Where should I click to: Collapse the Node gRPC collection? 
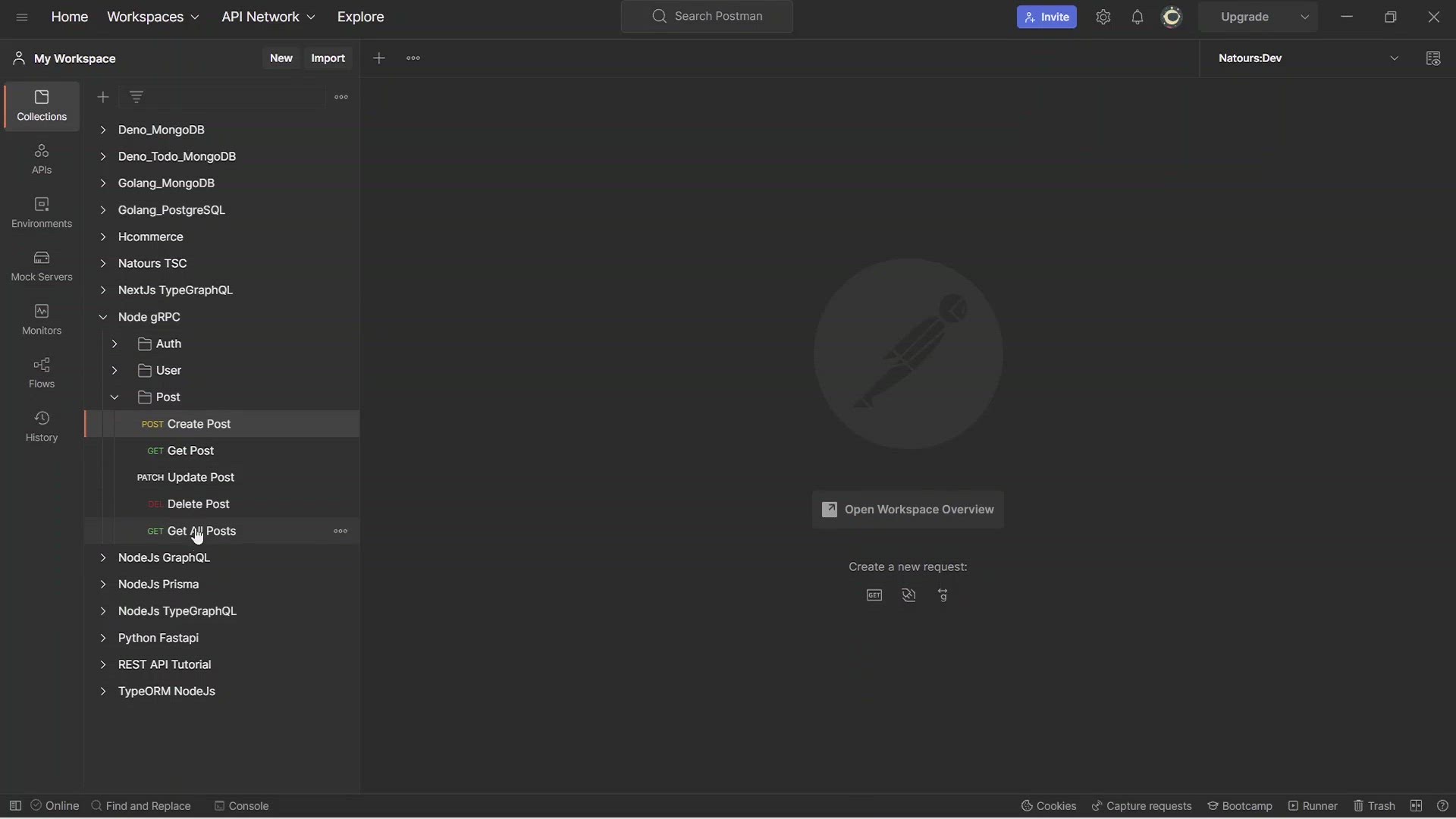103,317
